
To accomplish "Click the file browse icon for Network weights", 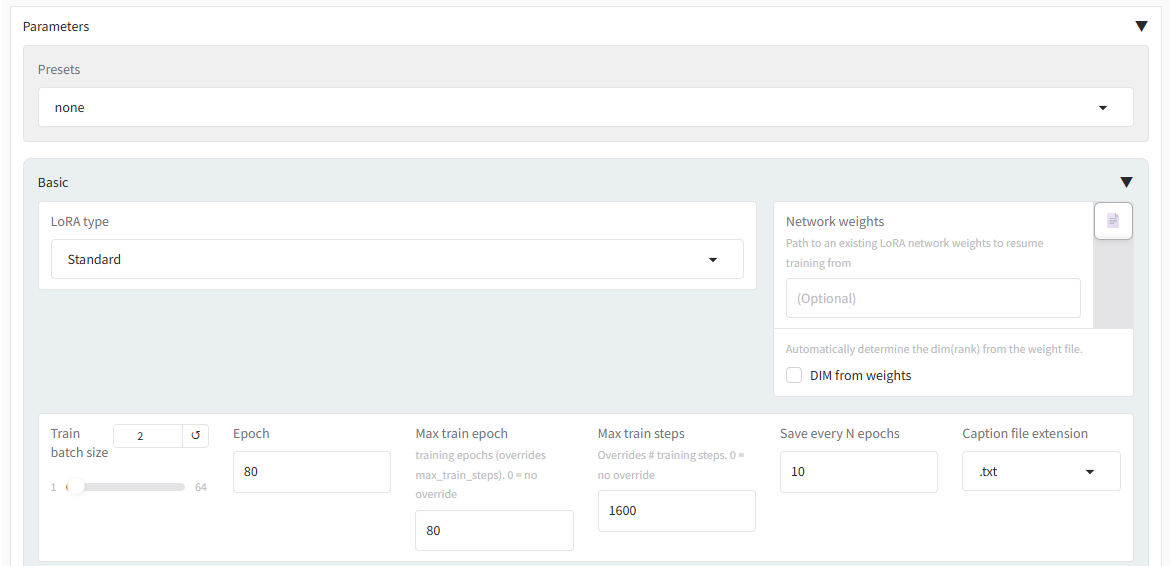I will click(x=1113, y=221).
